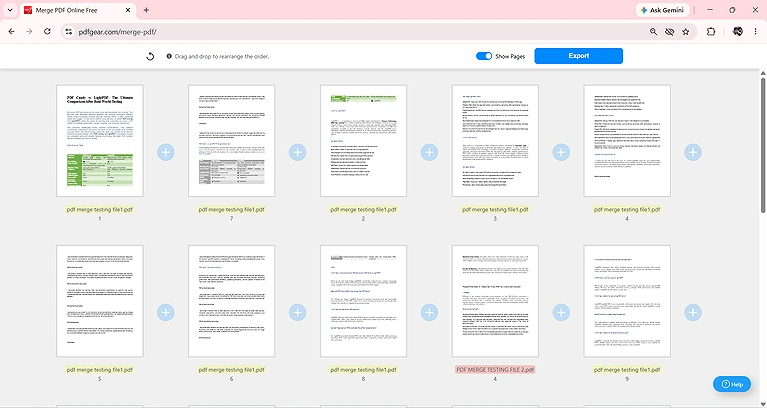The height and width of the screenshot is (408, 767).
Task: Select the PDF MERGE TESTING FILE 2 page thumbnail
Action: [495, 301]
